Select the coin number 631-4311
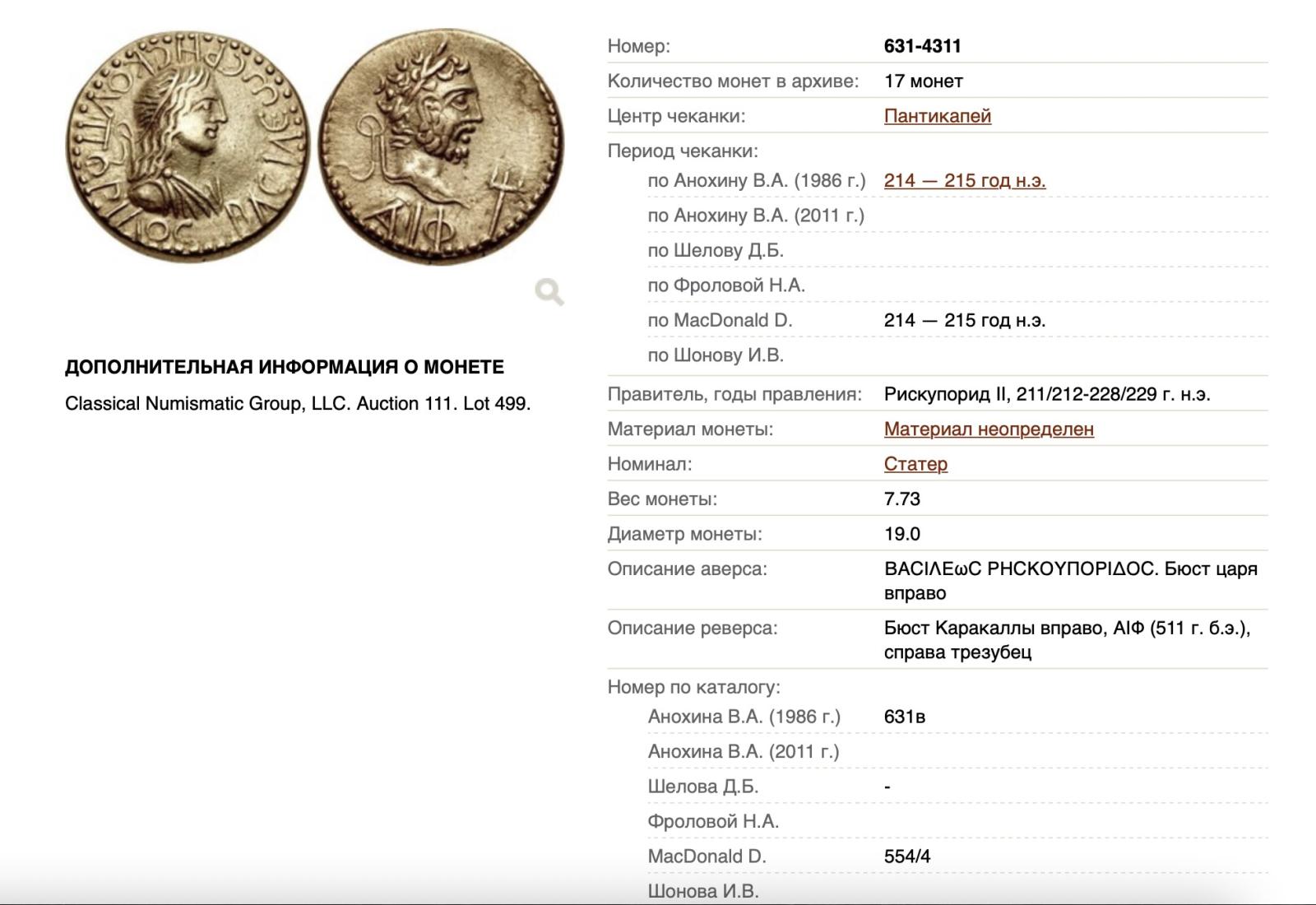Viewport: 1316px width, 905px height. [923, 46]
